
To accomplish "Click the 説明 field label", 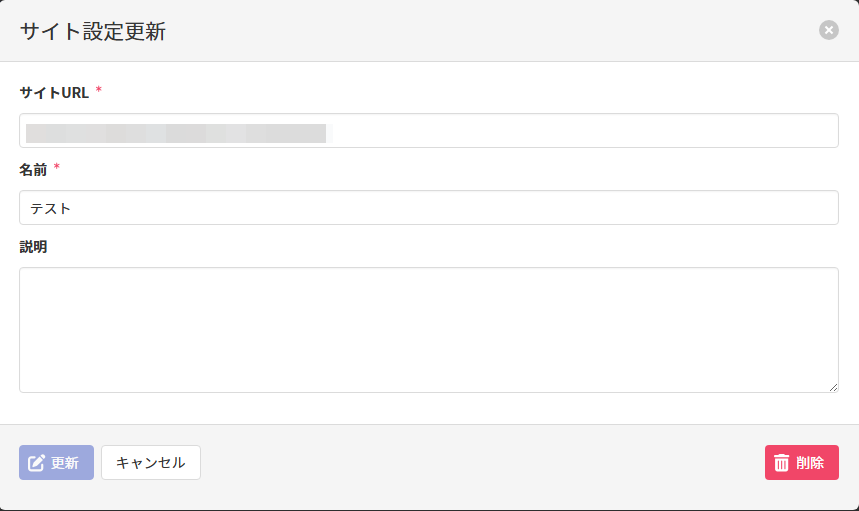I will click(33, 247).
